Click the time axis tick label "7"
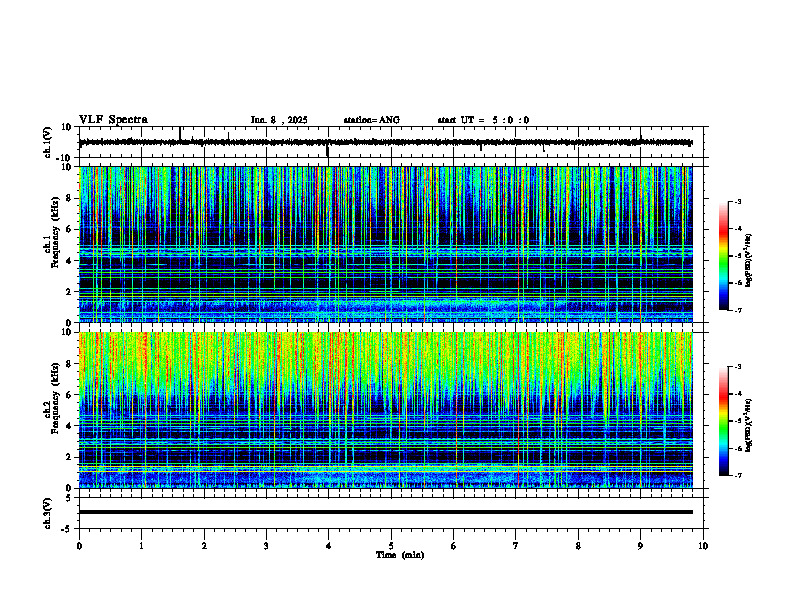This screenshot has width=792, height=612. pos(516,546)
